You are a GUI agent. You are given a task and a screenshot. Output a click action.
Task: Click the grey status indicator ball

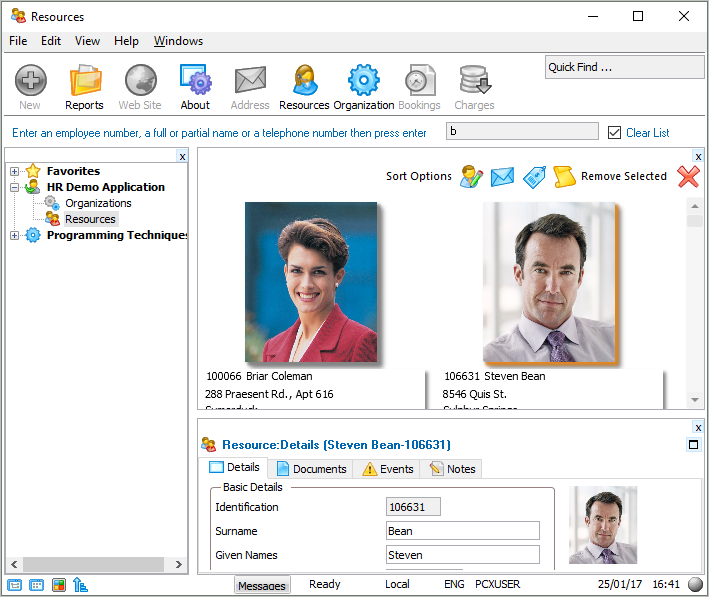(x=695, y=584)
